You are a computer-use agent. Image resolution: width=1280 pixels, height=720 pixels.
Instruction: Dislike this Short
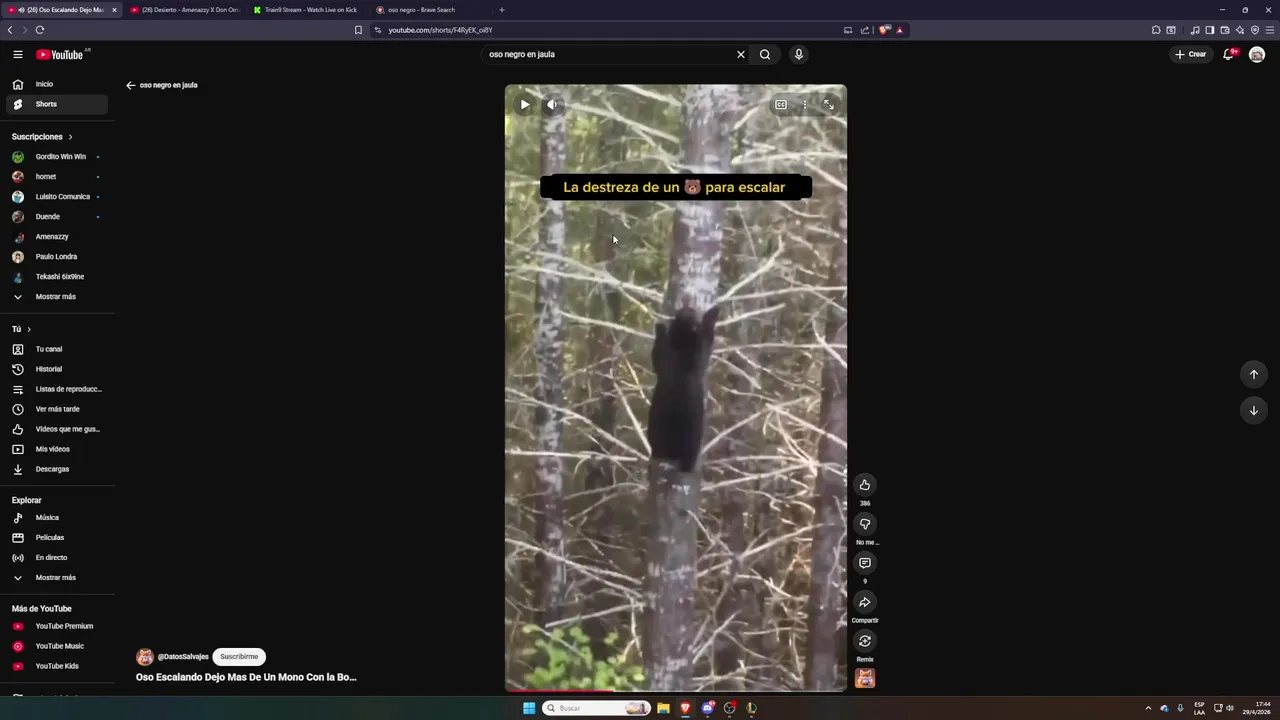click(865, 524)
